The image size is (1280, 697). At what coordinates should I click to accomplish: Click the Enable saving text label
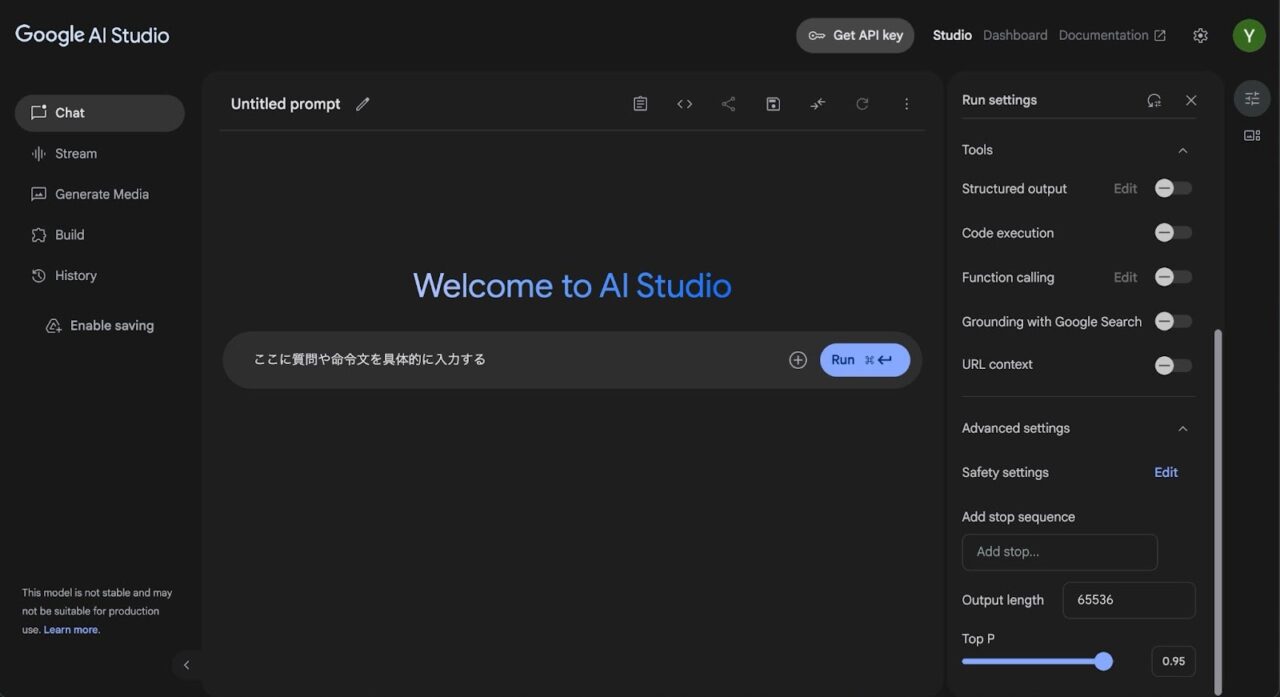point(112,326)
